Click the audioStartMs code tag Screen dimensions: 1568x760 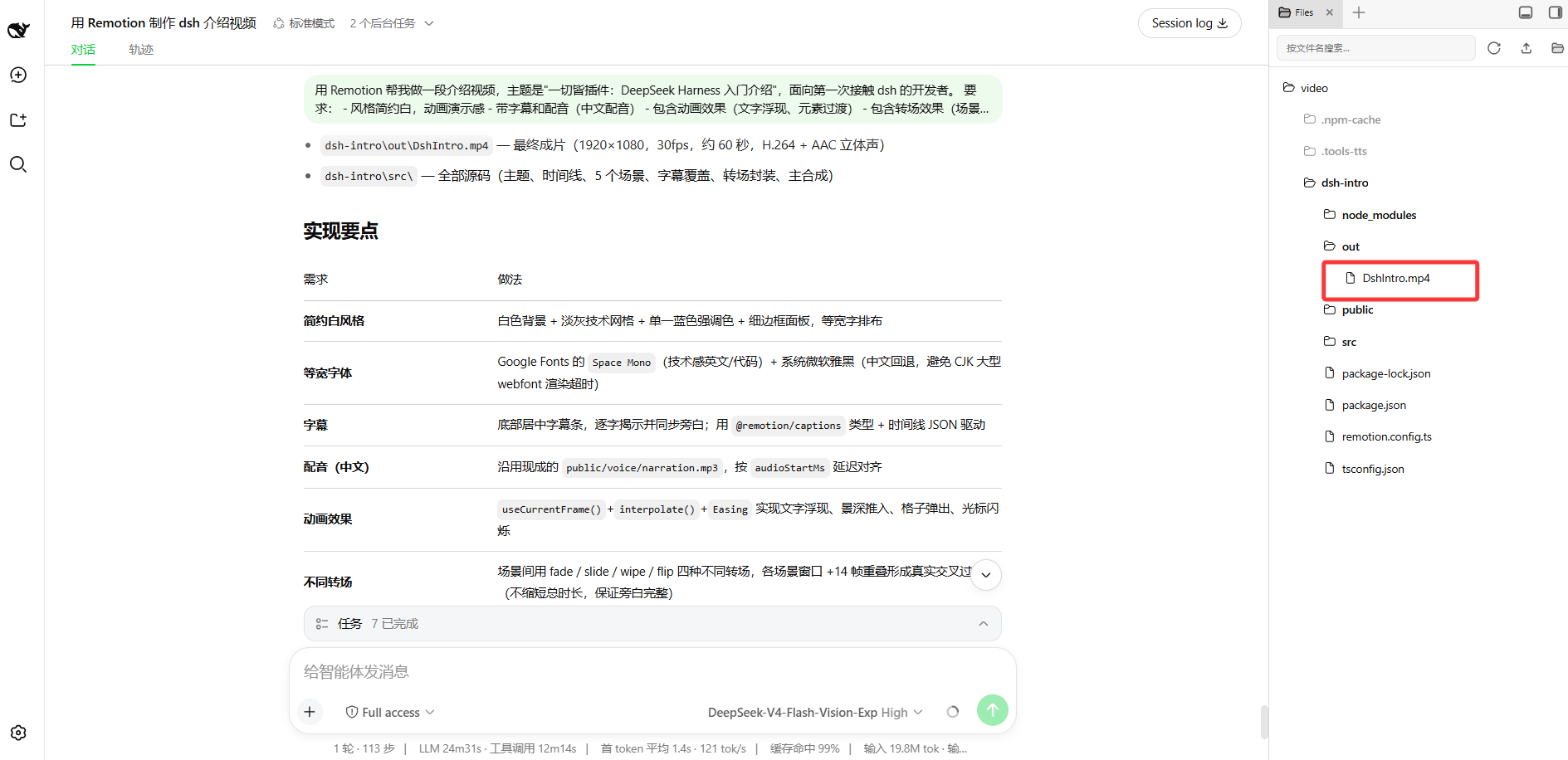pyautogui.click(x=790, y=468)
